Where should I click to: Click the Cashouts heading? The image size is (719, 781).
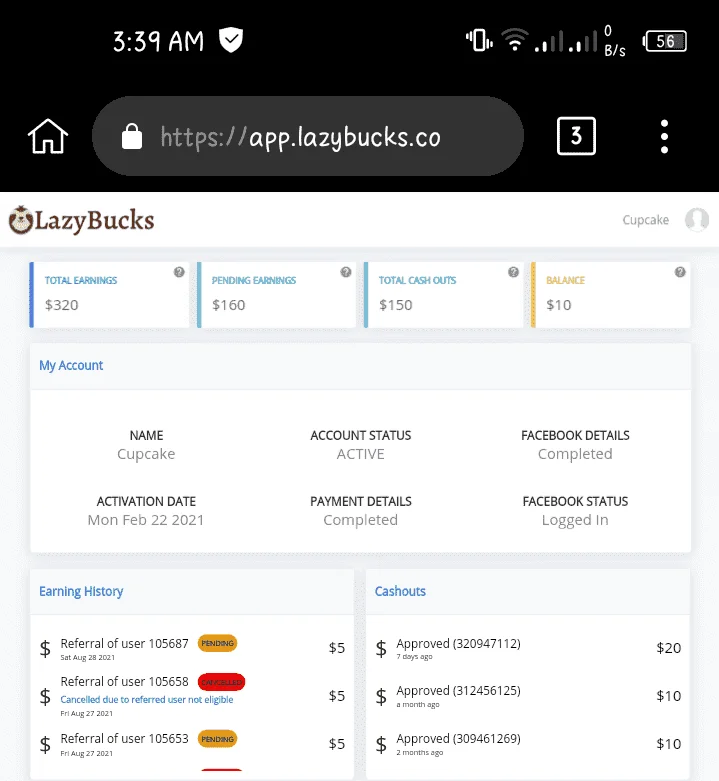point(400,591)
